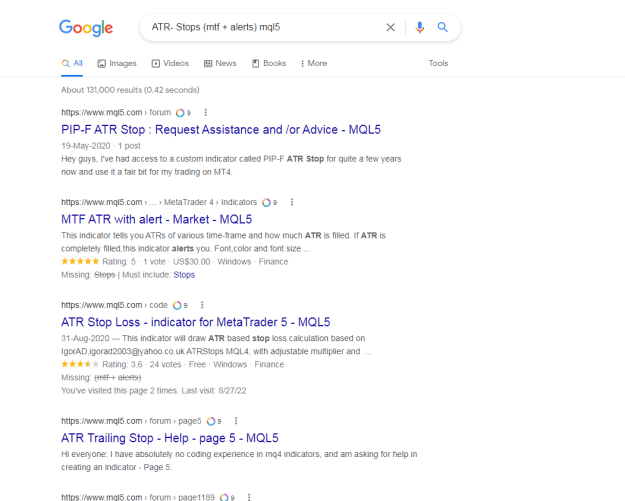This screenshot has width=625, height=501.
Task: Select the All results tab
Action: pyautogui.click(x=72, y=63)
